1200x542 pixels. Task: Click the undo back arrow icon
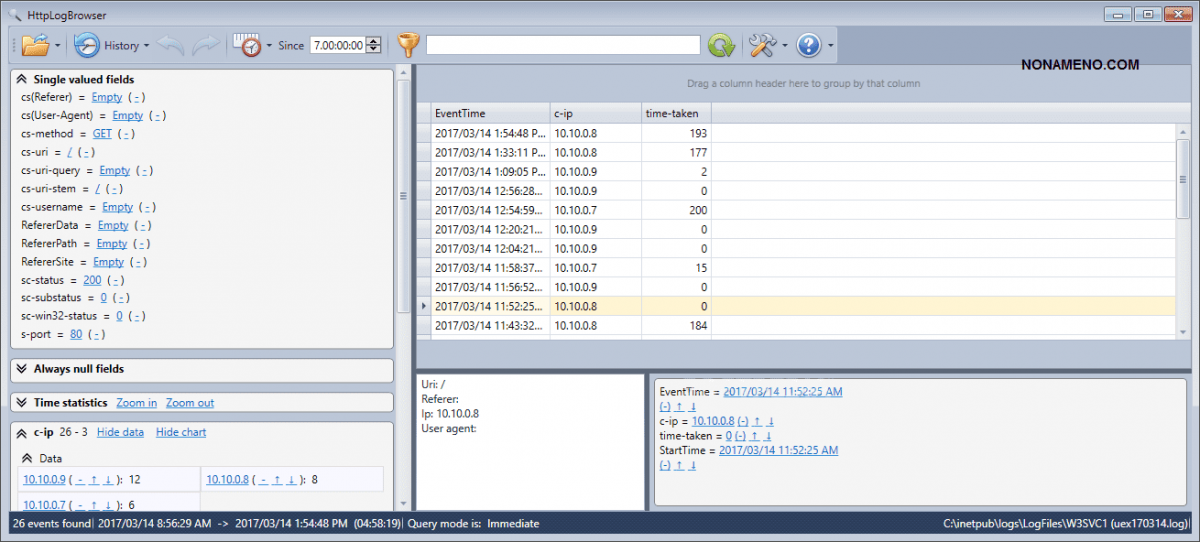coord(171,45)
